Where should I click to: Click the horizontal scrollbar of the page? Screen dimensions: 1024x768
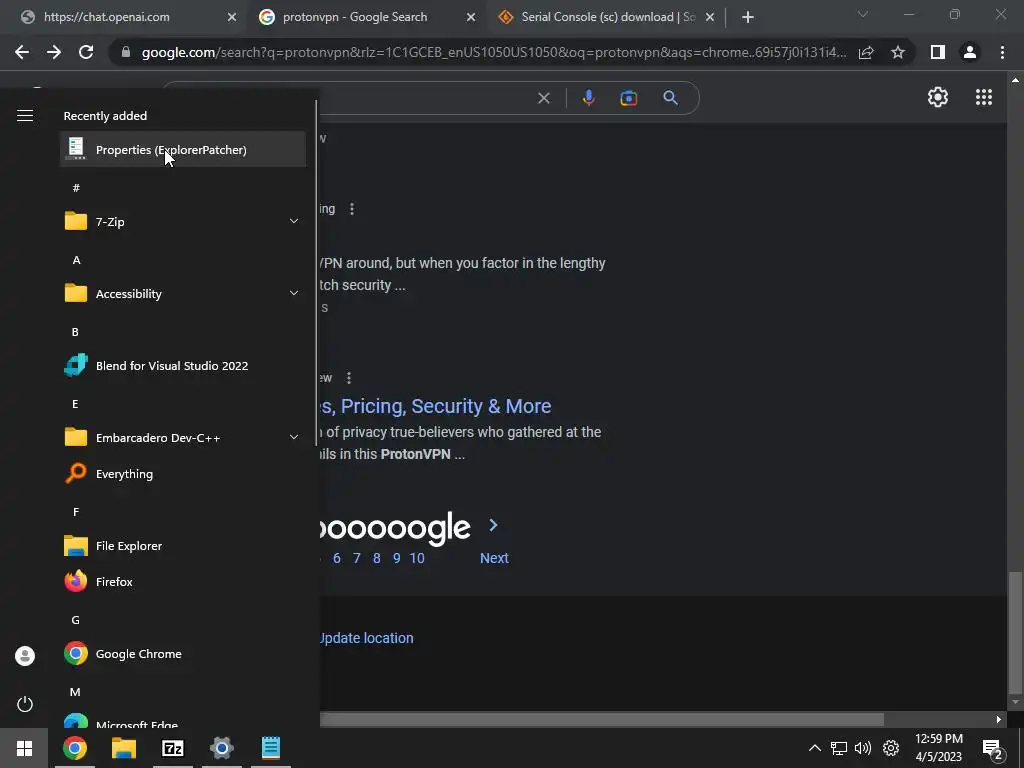point(601,719)
